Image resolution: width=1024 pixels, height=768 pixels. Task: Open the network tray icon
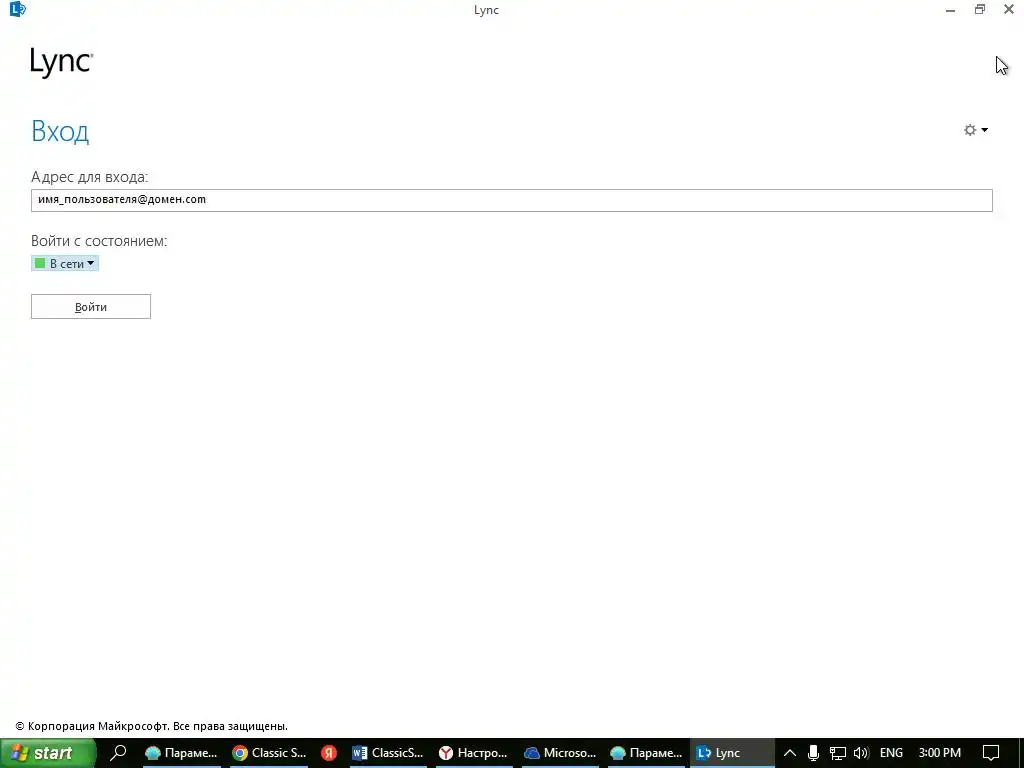click(837, 753)
